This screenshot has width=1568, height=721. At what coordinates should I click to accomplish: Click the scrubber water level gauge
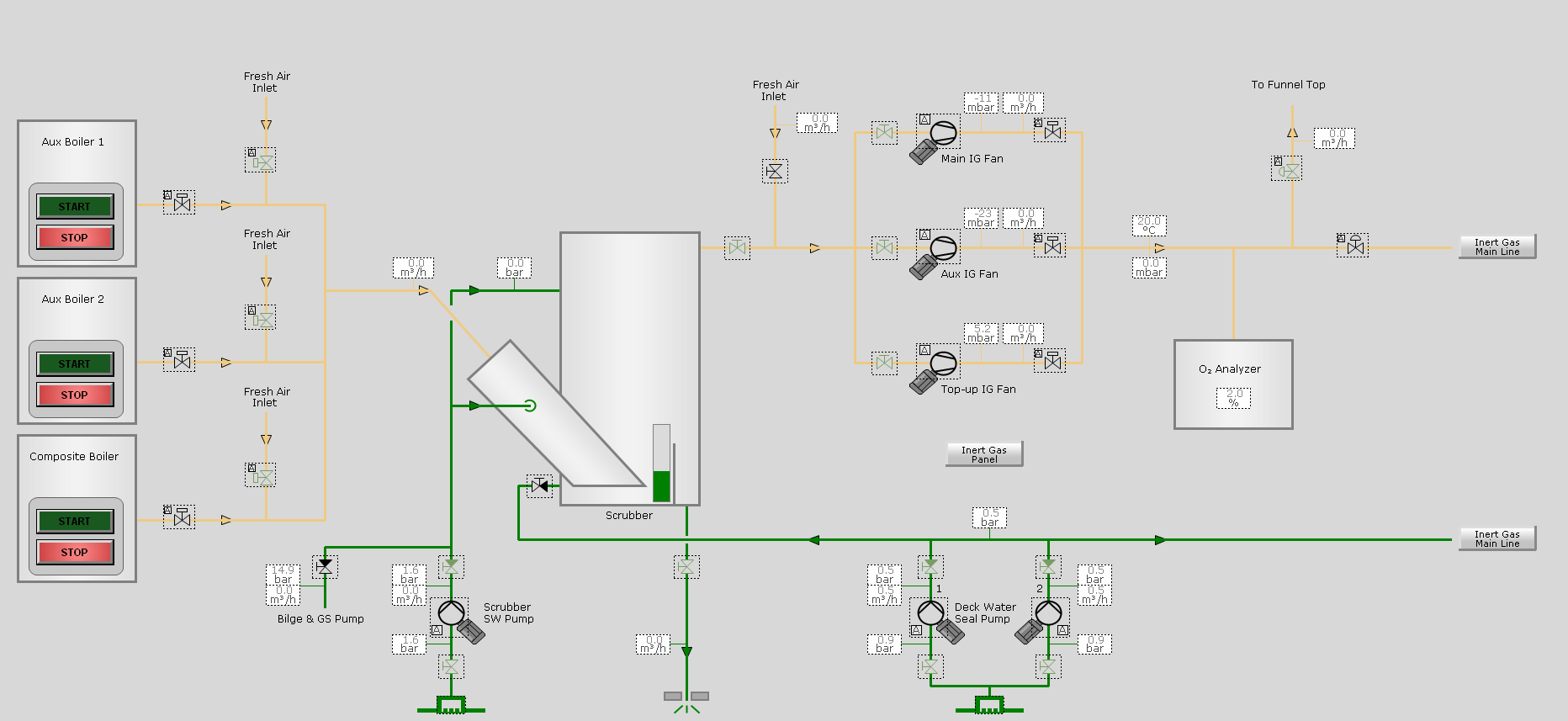tap(662, 463)
